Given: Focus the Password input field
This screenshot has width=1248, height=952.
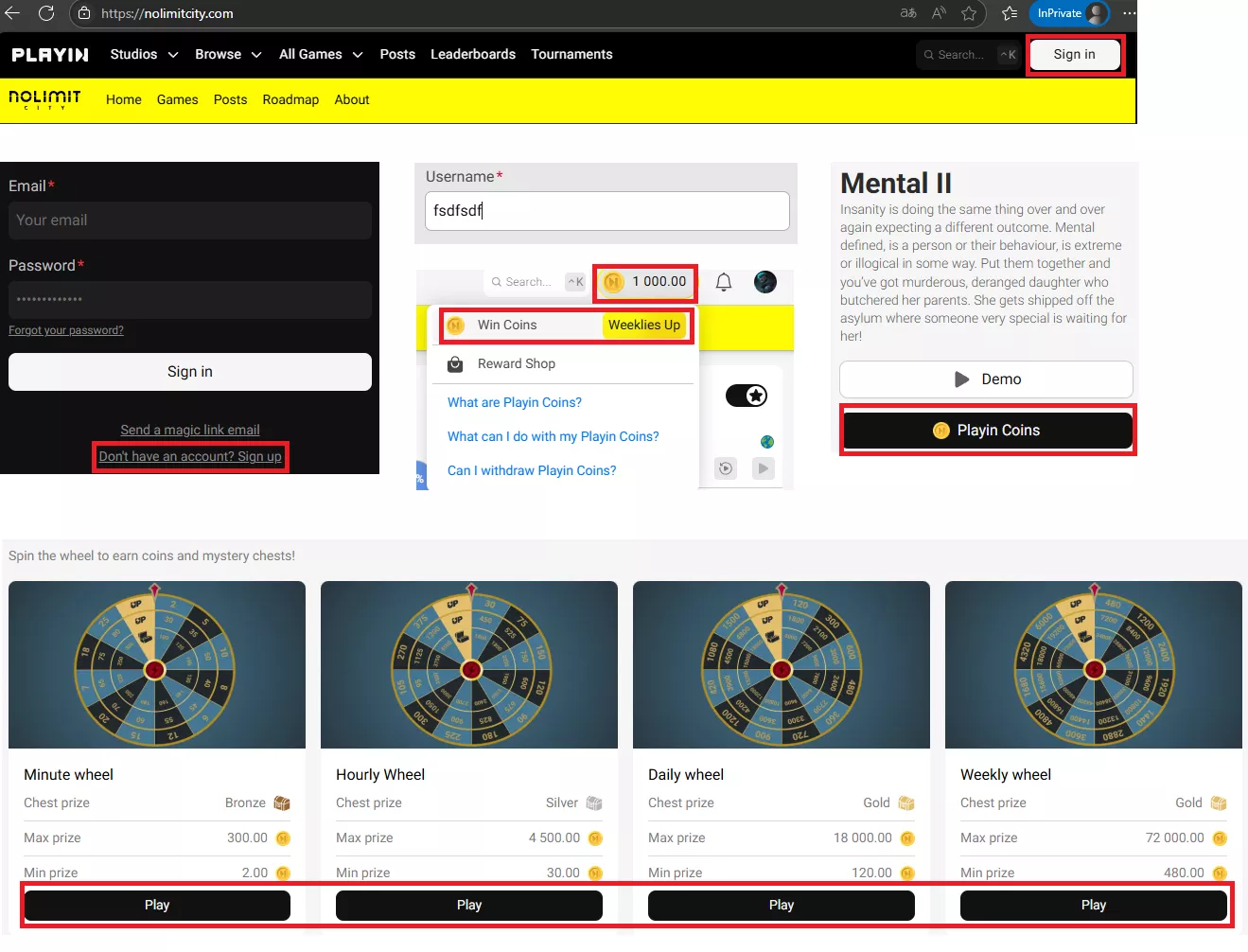Looking at the screenshot, I should pyautogui.click(x=190, y=300).
